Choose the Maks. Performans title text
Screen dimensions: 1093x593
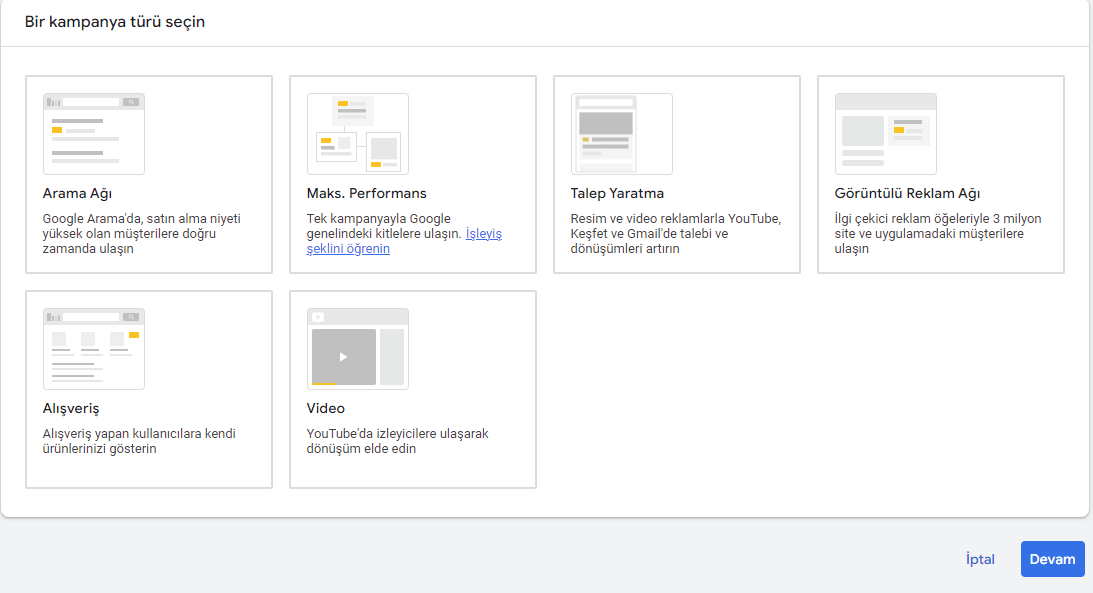tap(366, 194)
